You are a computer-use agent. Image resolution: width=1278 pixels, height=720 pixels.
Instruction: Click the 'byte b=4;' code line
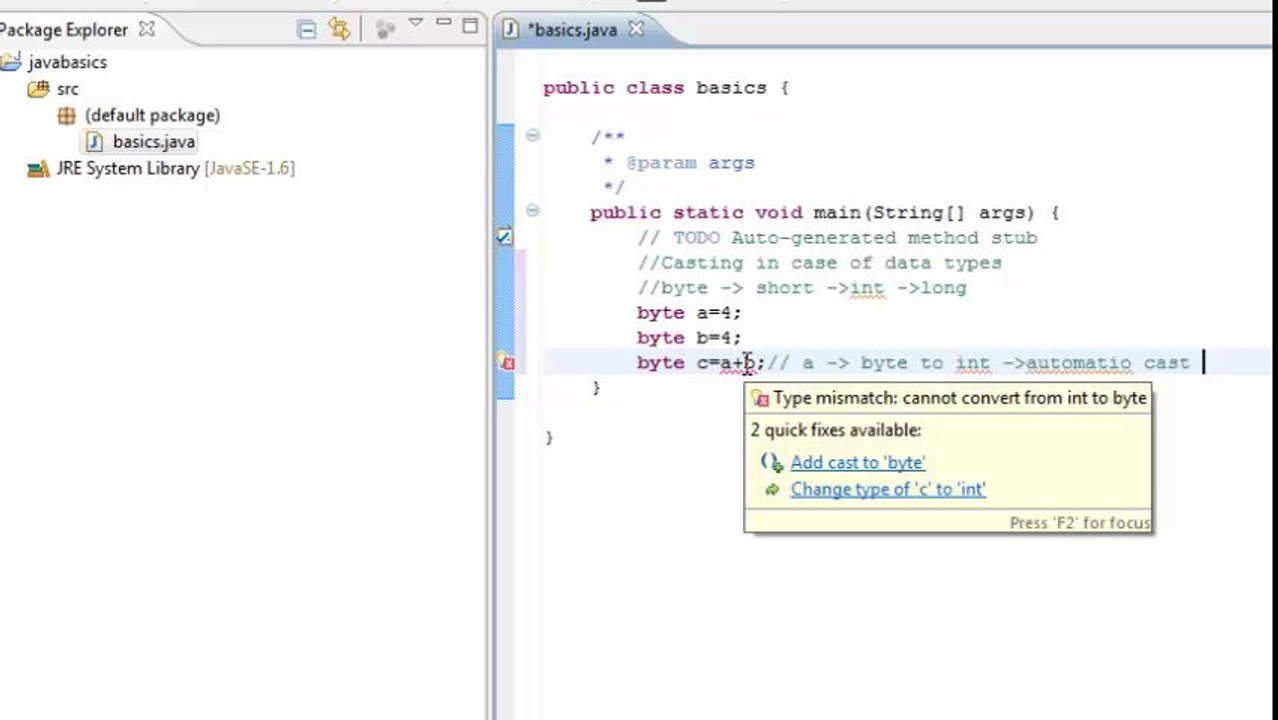689,338
